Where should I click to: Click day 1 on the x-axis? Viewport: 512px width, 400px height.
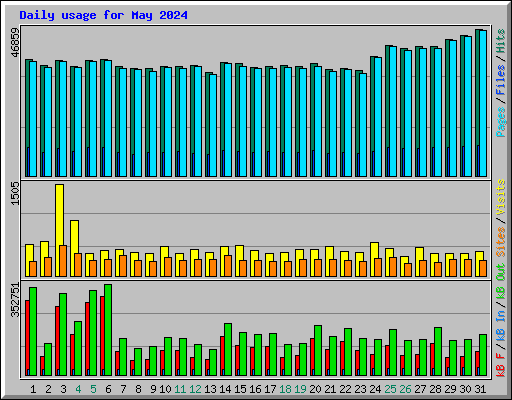33,389
